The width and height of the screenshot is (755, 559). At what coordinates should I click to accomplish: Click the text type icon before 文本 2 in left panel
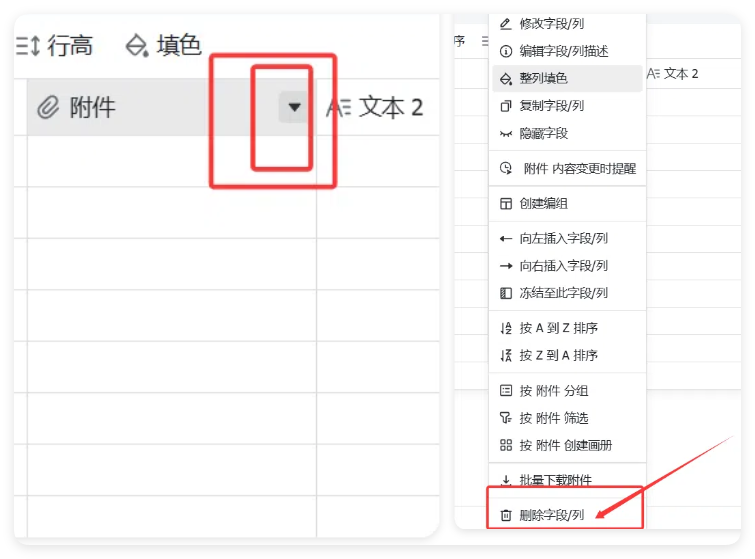pos(338,107)
